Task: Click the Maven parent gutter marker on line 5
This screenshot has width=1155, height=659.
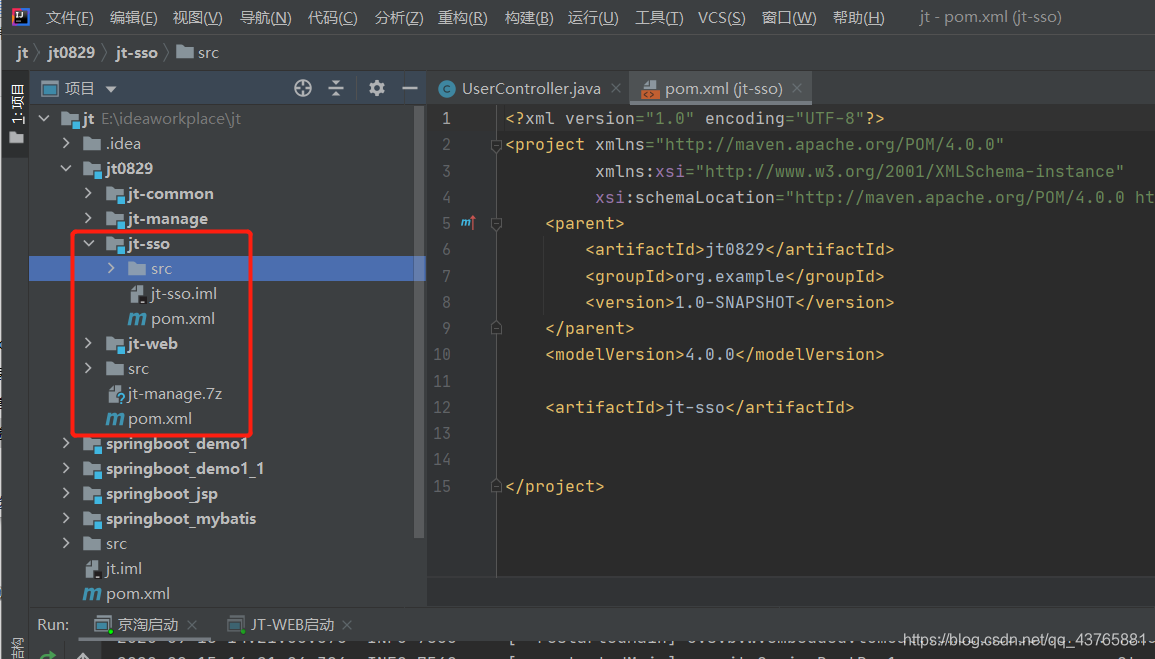Action: (x=468, y=222)
